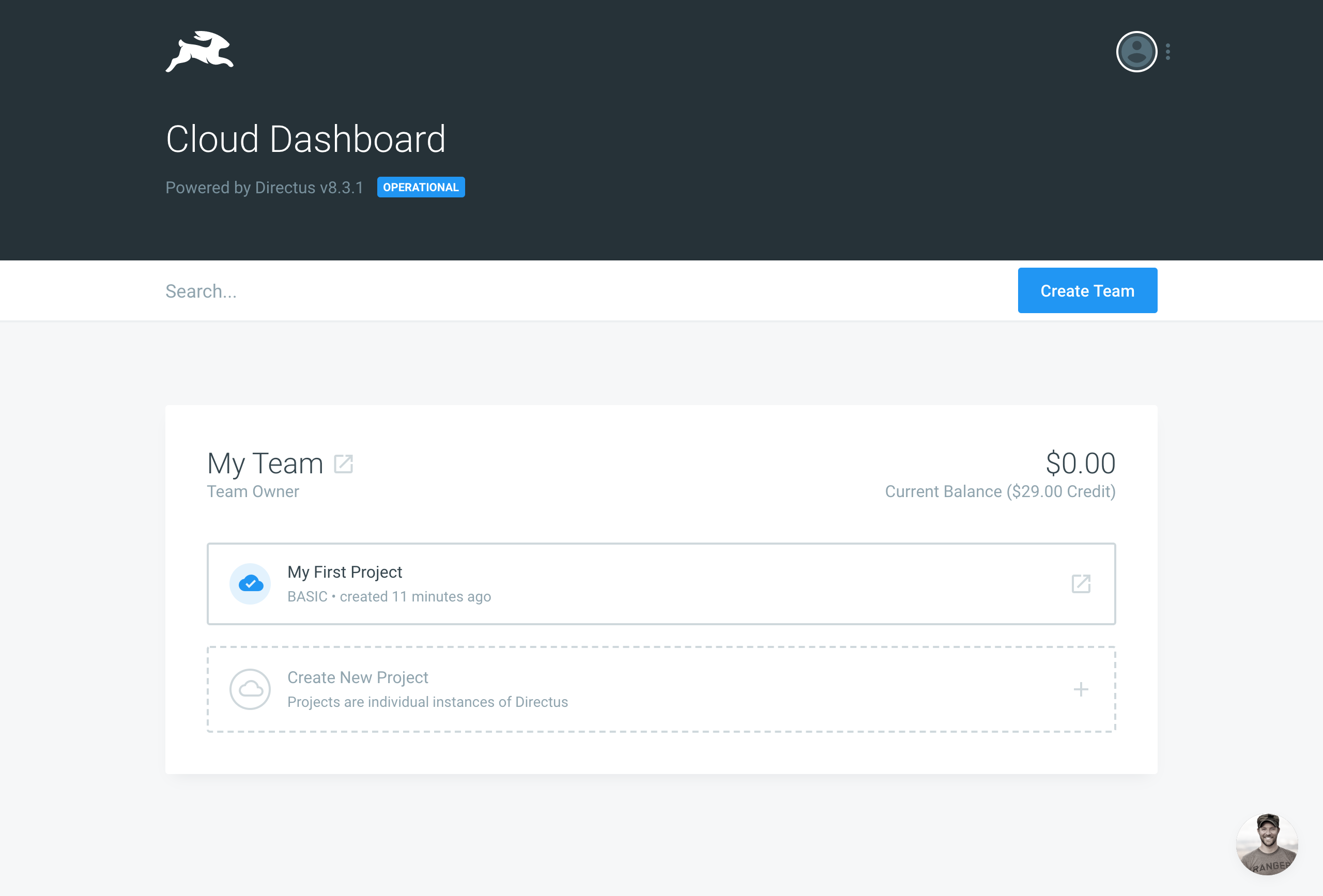
Task: Click the Cloud Dashboard title
Action: pos(306,139)
